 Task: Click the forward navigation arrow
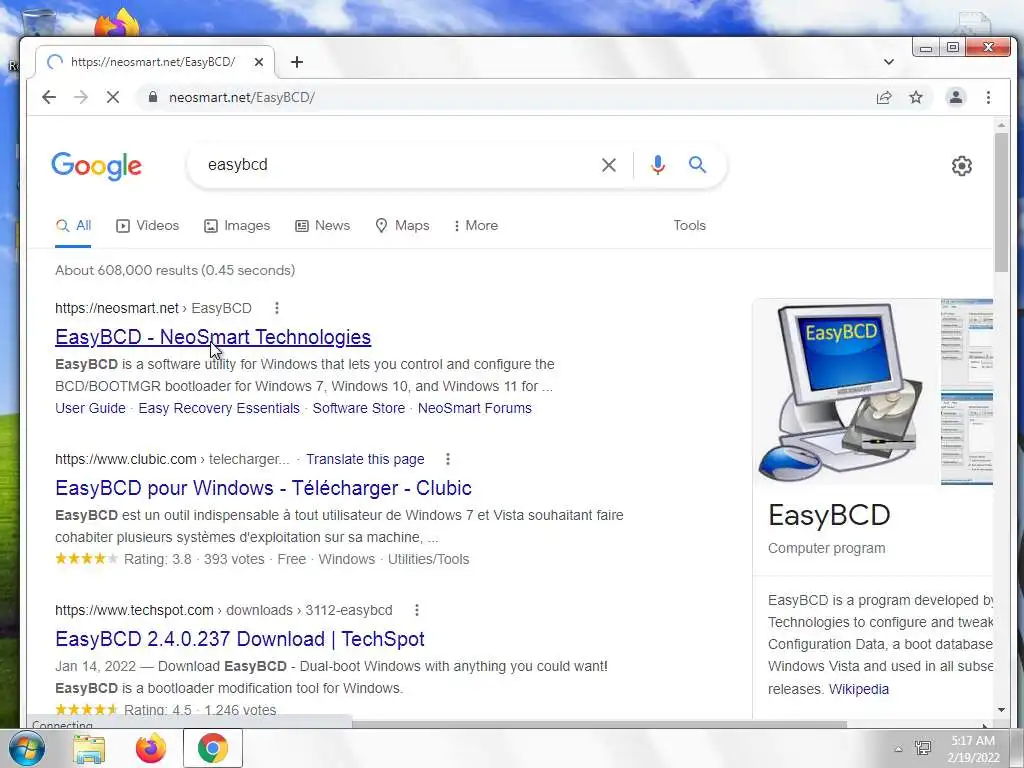tap(81, 97)
